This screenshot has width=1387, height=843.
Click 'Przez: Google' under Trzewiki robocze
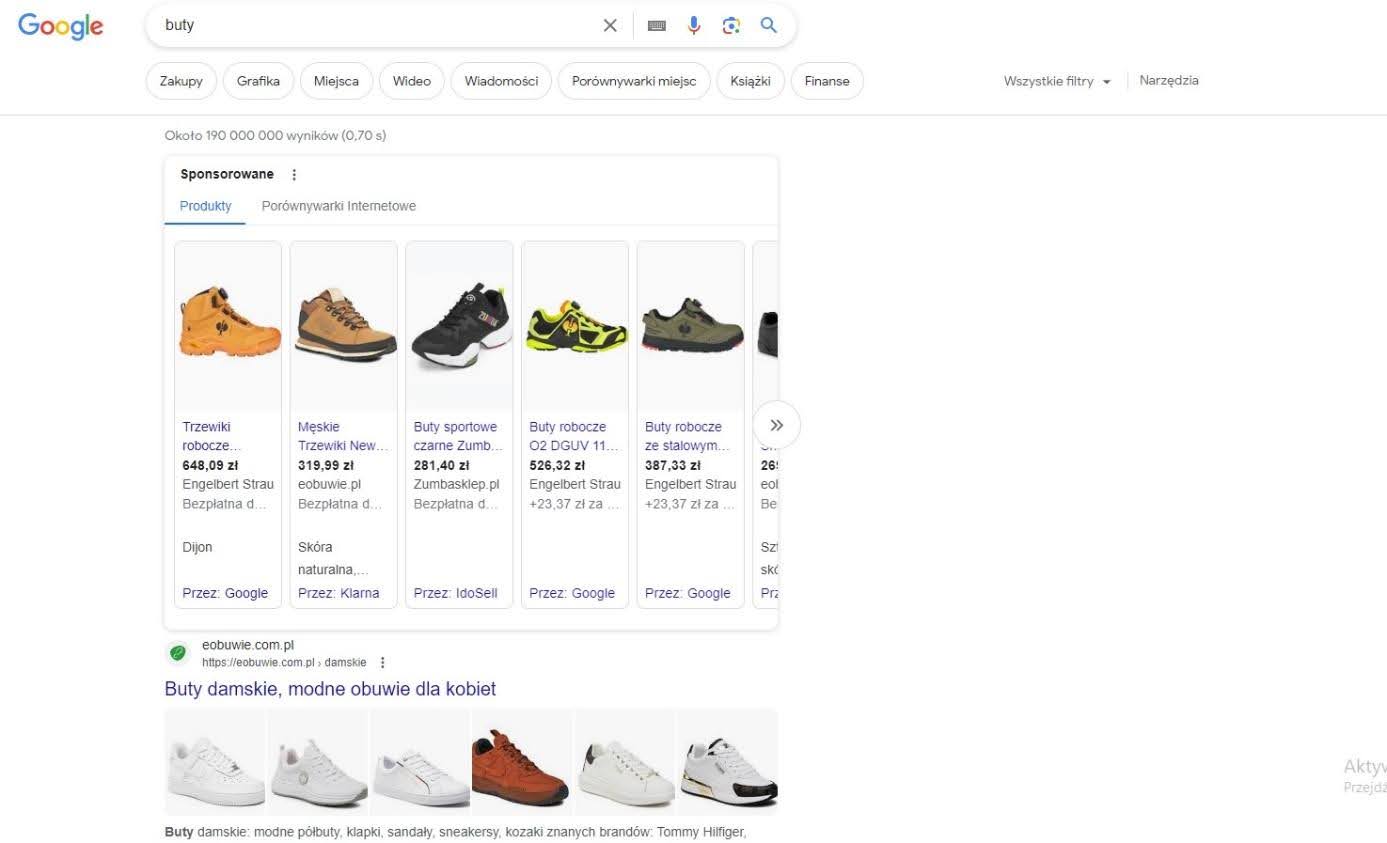tap(225, 593)
